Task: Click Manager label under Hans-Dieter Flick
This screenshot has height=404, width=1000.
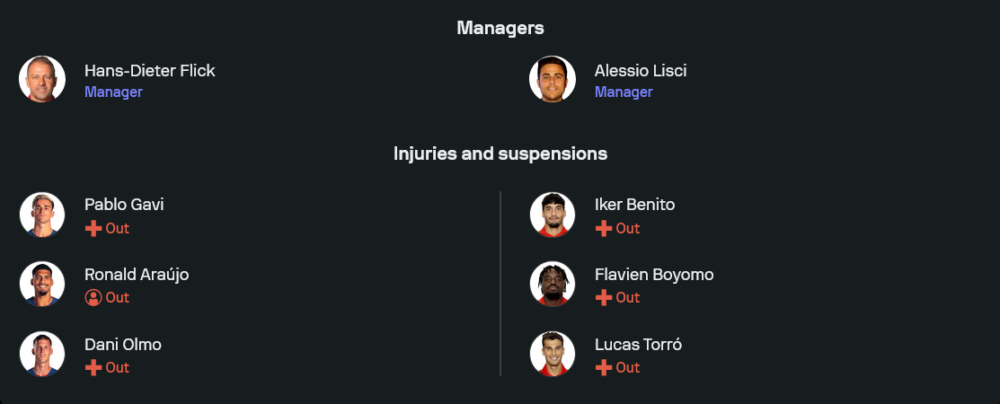Action: point(113,92)
